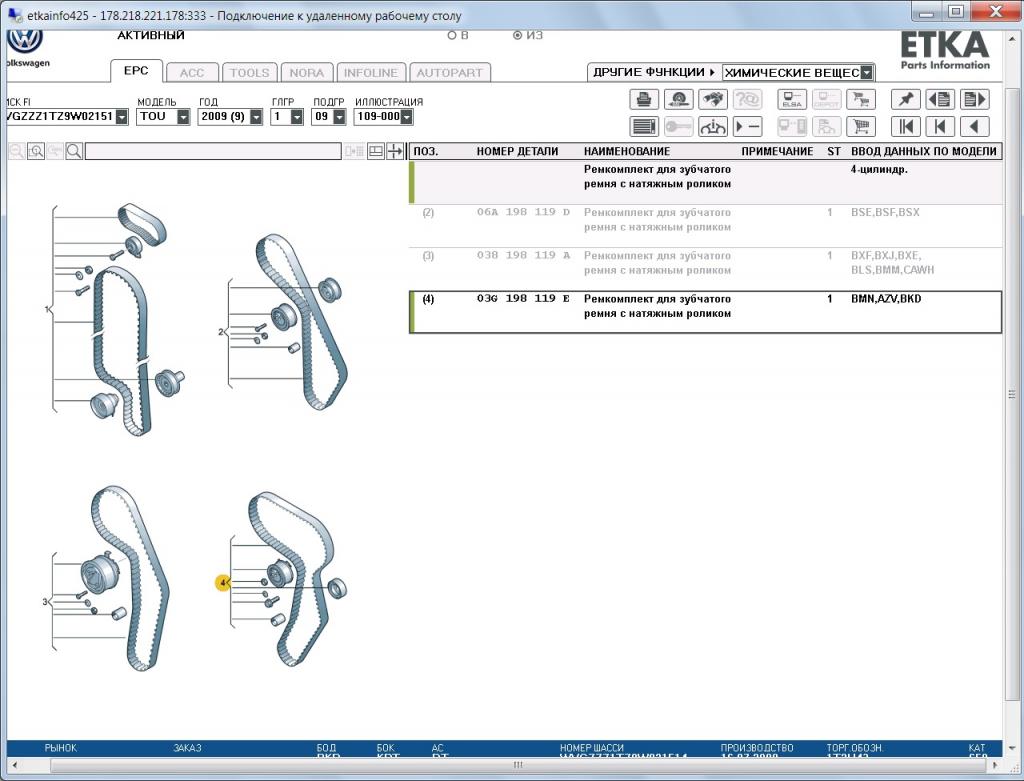Click the magnifier icon next to search field
The width and height of the screenshot is (1024, 781).
coord(74,151)
